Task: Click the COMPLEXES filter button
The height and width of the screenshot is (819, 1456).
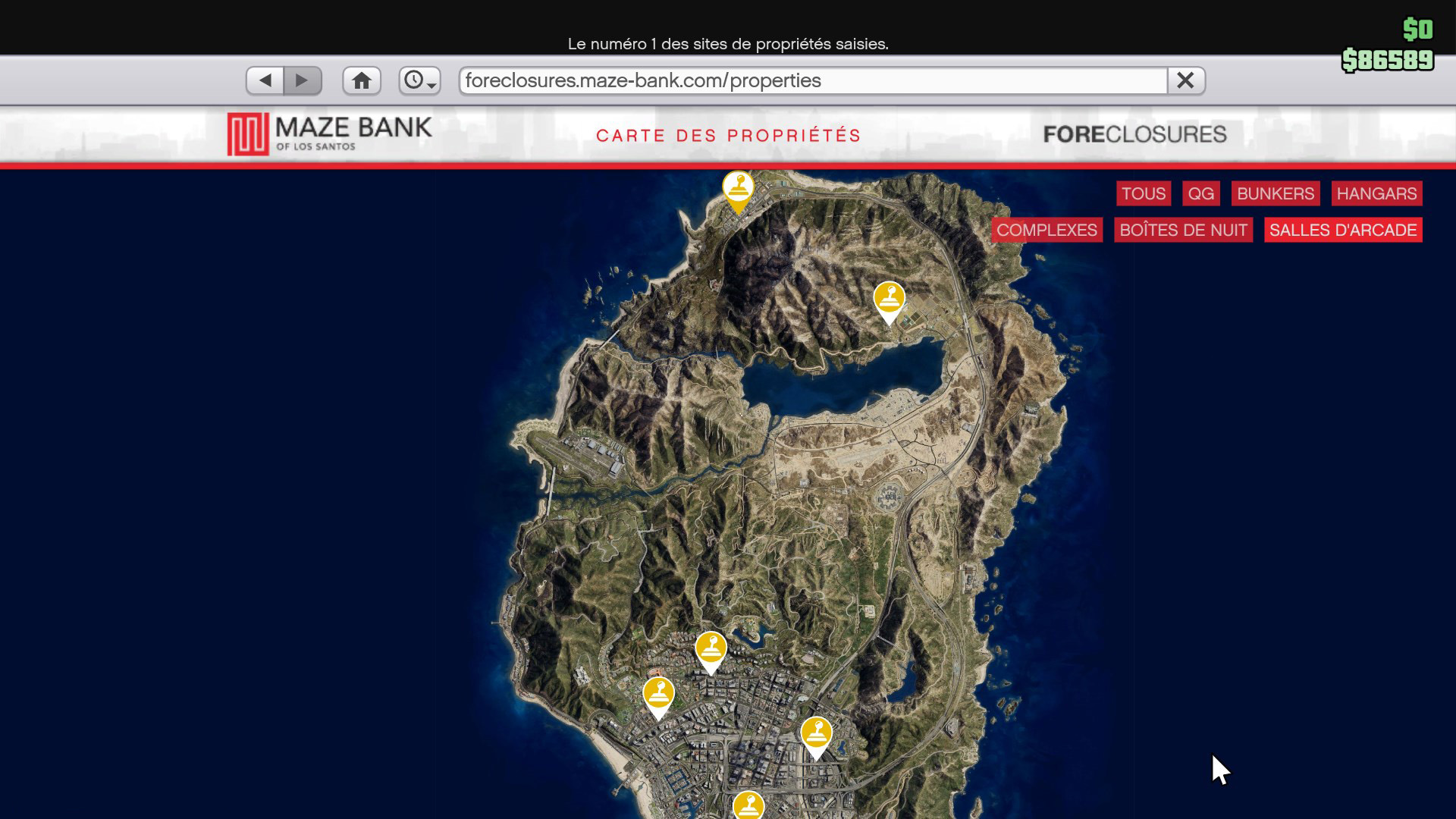Action: click(x=1047, y=230)
